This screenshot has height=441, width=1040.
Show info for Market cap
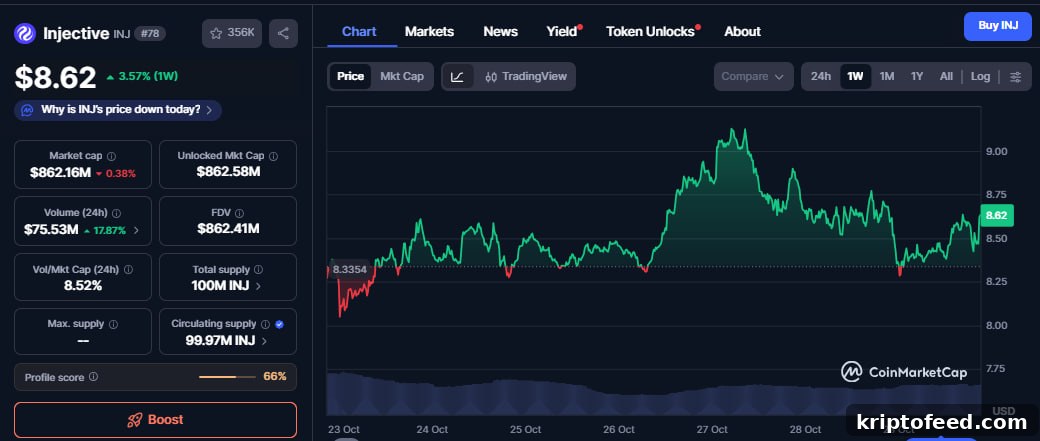(111, 157)
